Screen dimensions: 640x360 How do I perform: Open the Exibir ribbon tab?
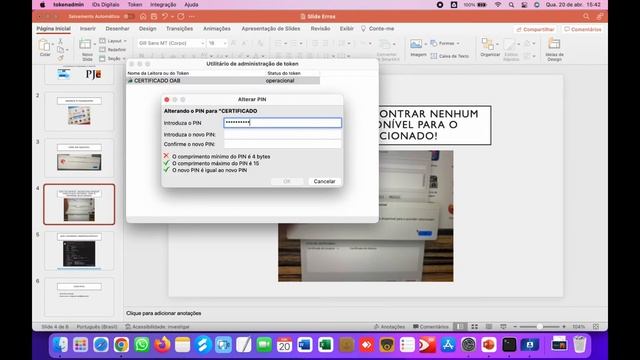point(347,29)
